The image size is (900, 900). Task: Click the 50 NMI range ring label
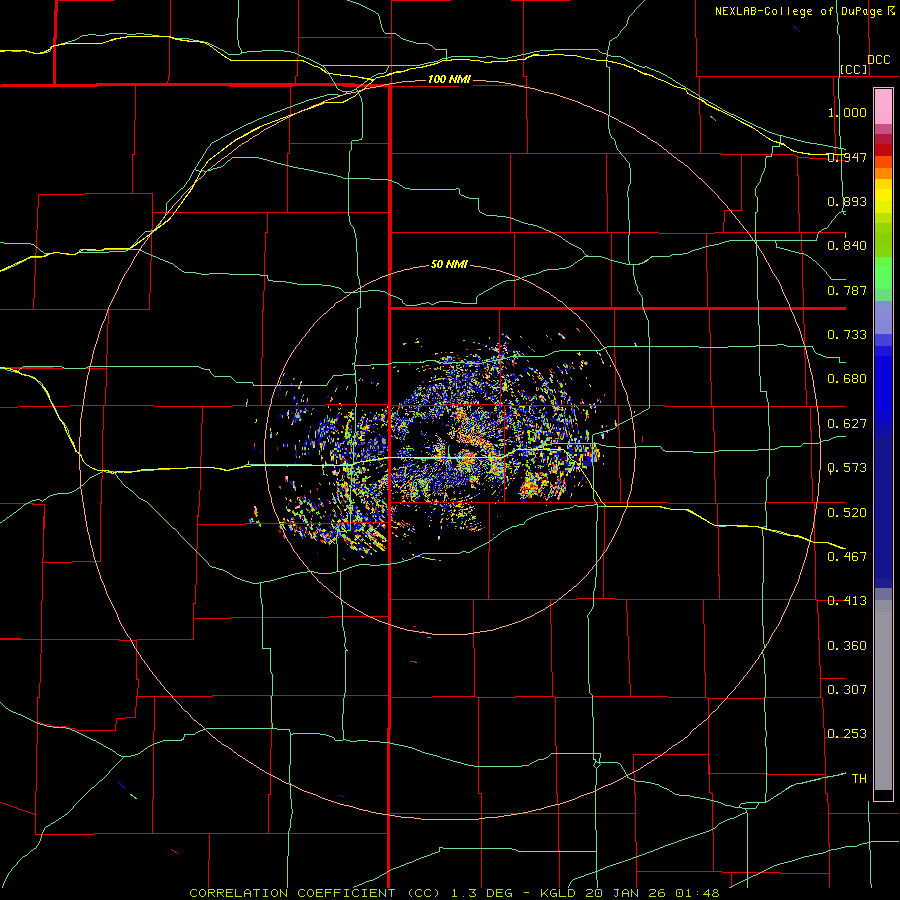click(449, 264)
